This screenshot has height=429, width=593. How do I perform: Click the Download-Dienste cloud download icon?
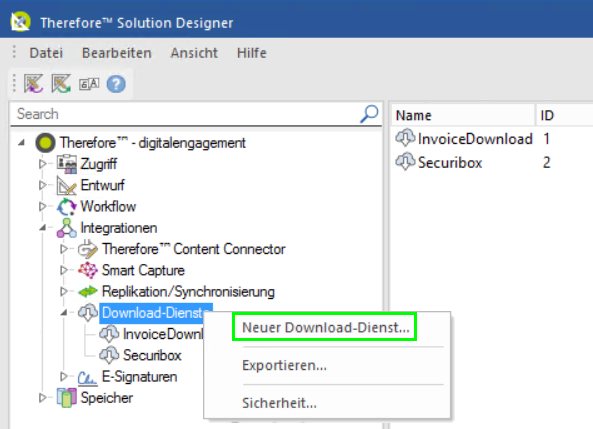88,313
